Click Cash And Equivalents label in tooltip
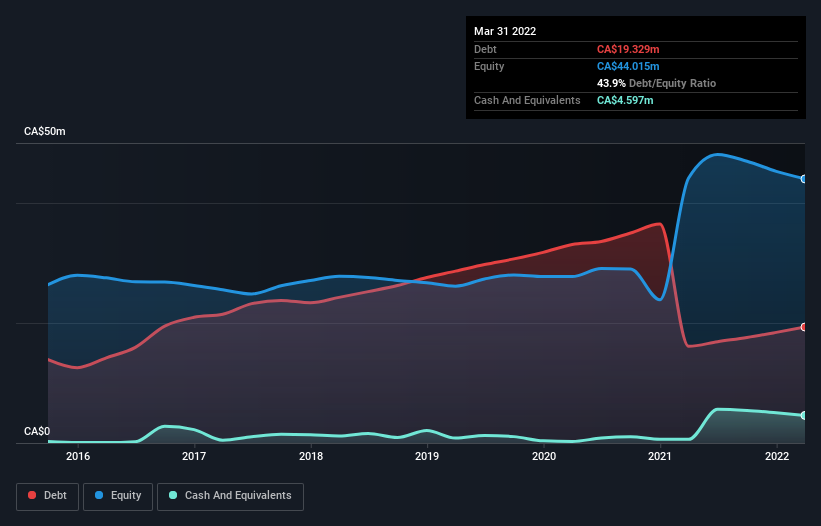The height and width of the screenshot is (526, 821). pyautogui.click(x=527, y=100)
